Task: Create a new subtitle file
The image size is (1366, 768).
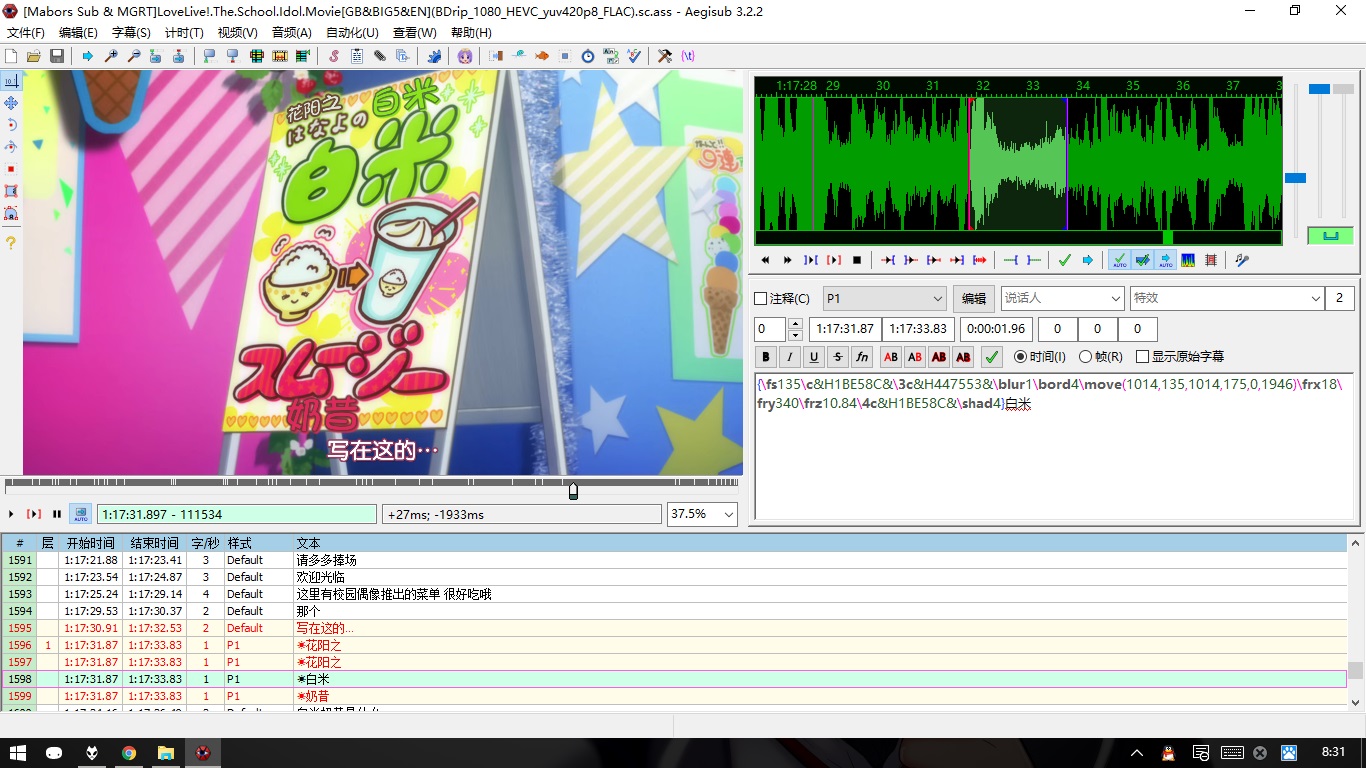Action: [x=10, y=56]
